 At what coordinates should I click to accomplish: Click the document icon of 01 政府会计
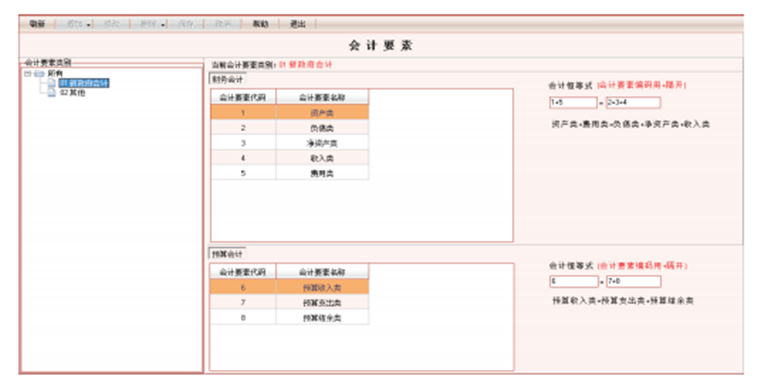(51, 83)
